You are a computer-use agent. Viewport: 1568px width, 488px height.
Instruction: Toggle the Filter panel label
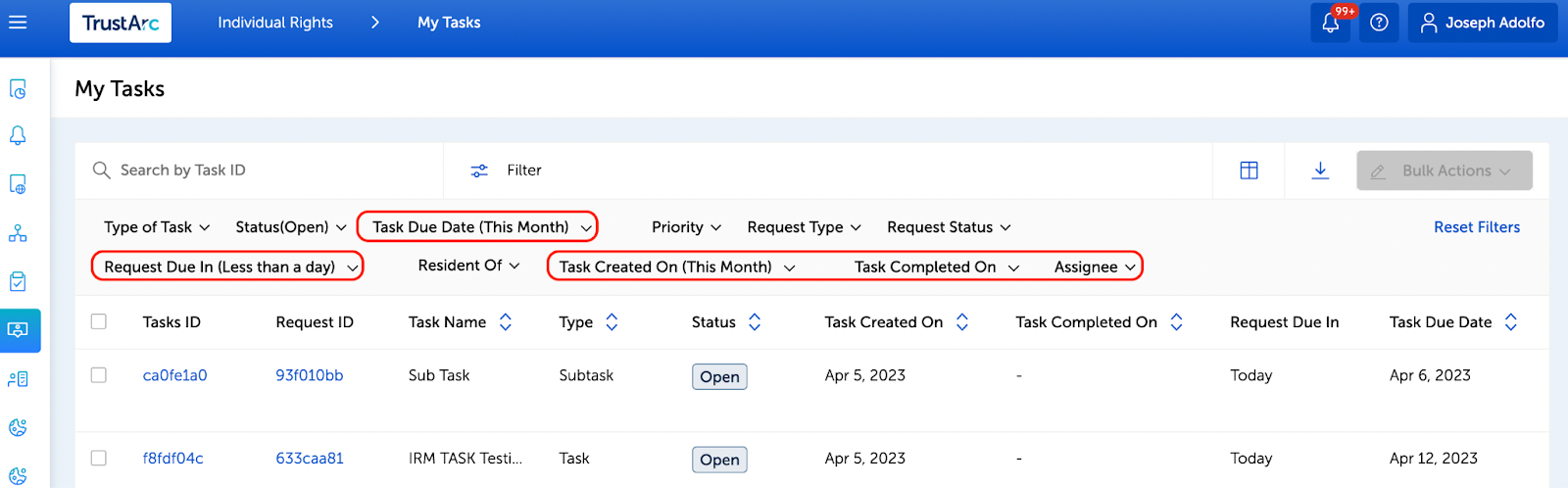tap(524, 171)
